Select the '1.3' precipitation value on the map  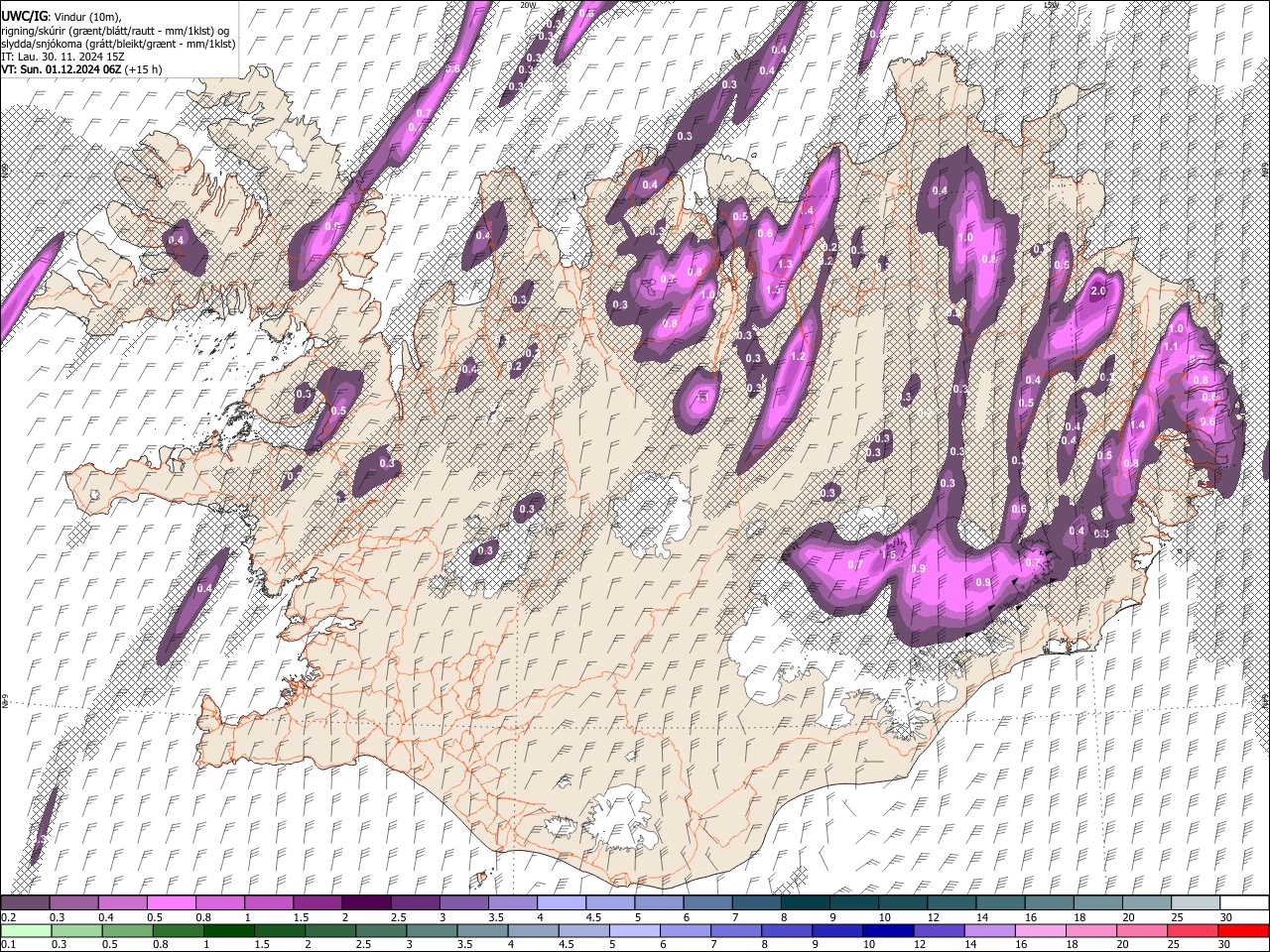coord(786,265)
